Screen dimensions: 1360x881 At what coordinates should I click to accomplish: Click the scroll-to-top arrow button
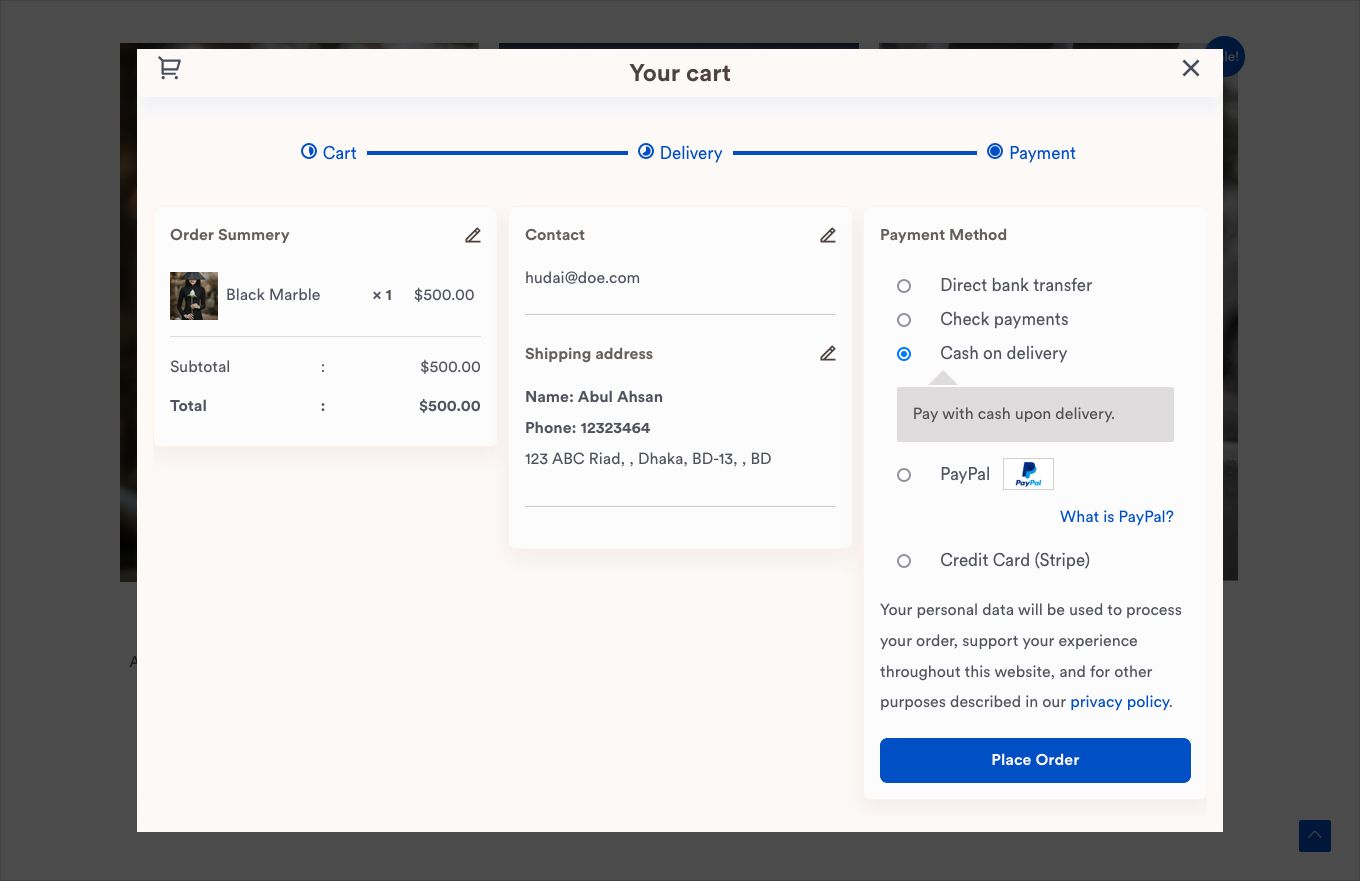tap(1315, 836)
